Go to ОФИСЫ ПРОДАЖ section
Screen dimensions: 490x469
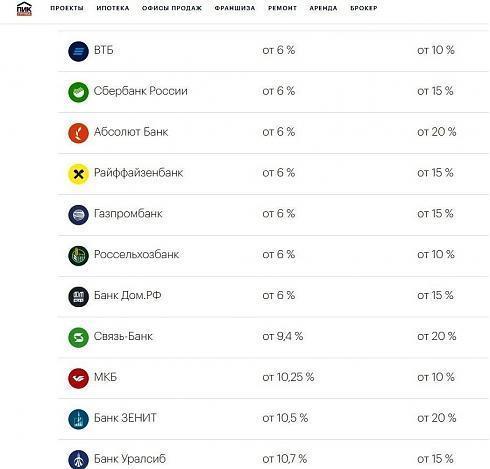point(172,8)
